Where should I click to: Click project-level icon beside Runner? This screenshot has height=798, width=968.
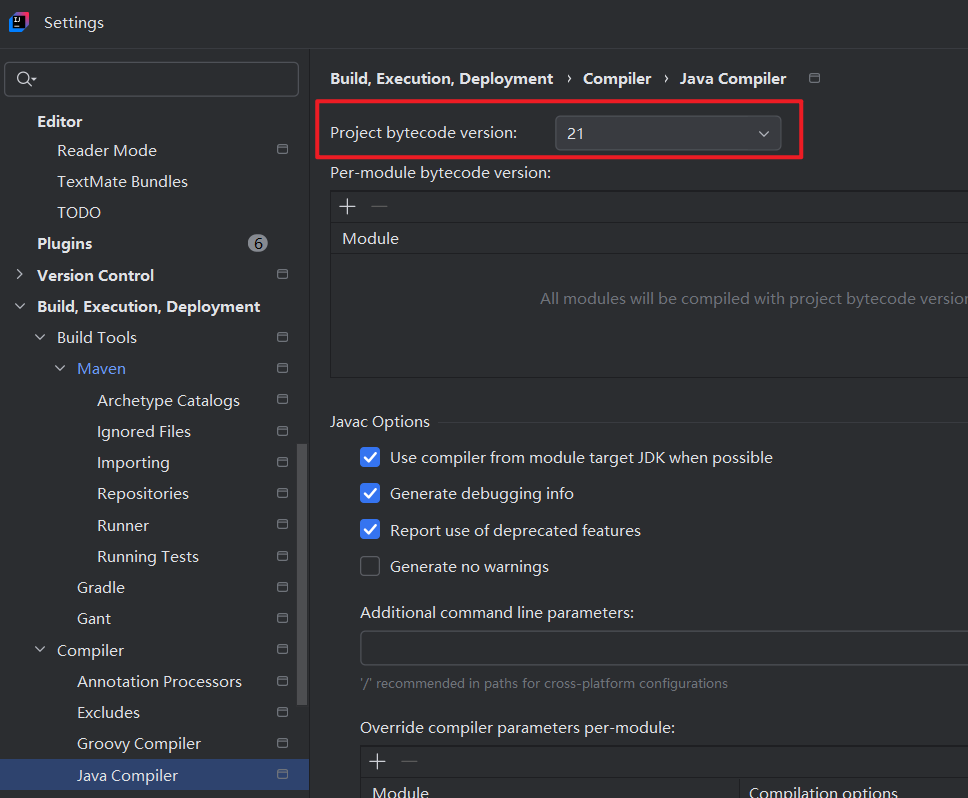[282, 525]
